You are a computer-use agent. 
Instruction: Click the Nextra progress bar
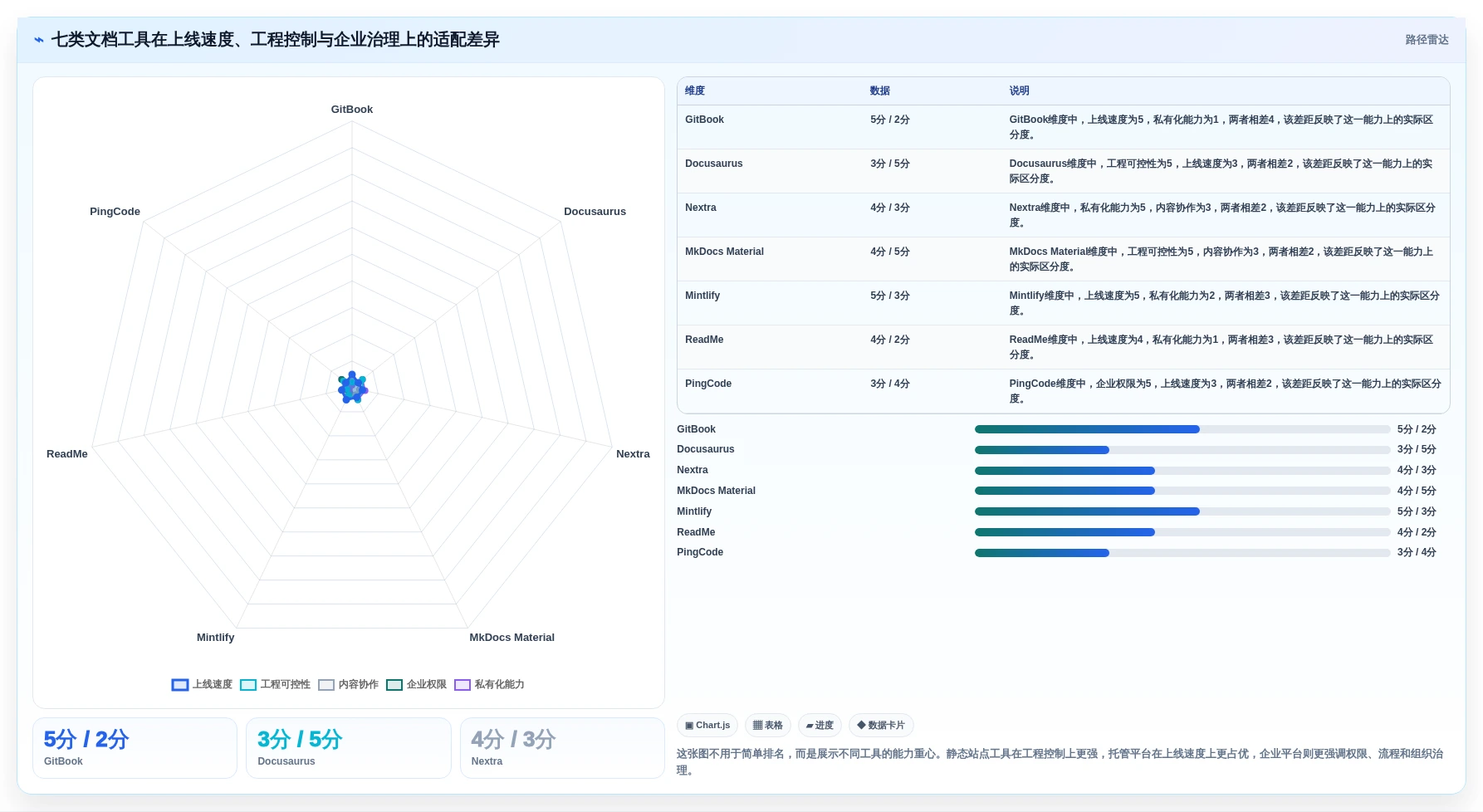[1182, 471]
